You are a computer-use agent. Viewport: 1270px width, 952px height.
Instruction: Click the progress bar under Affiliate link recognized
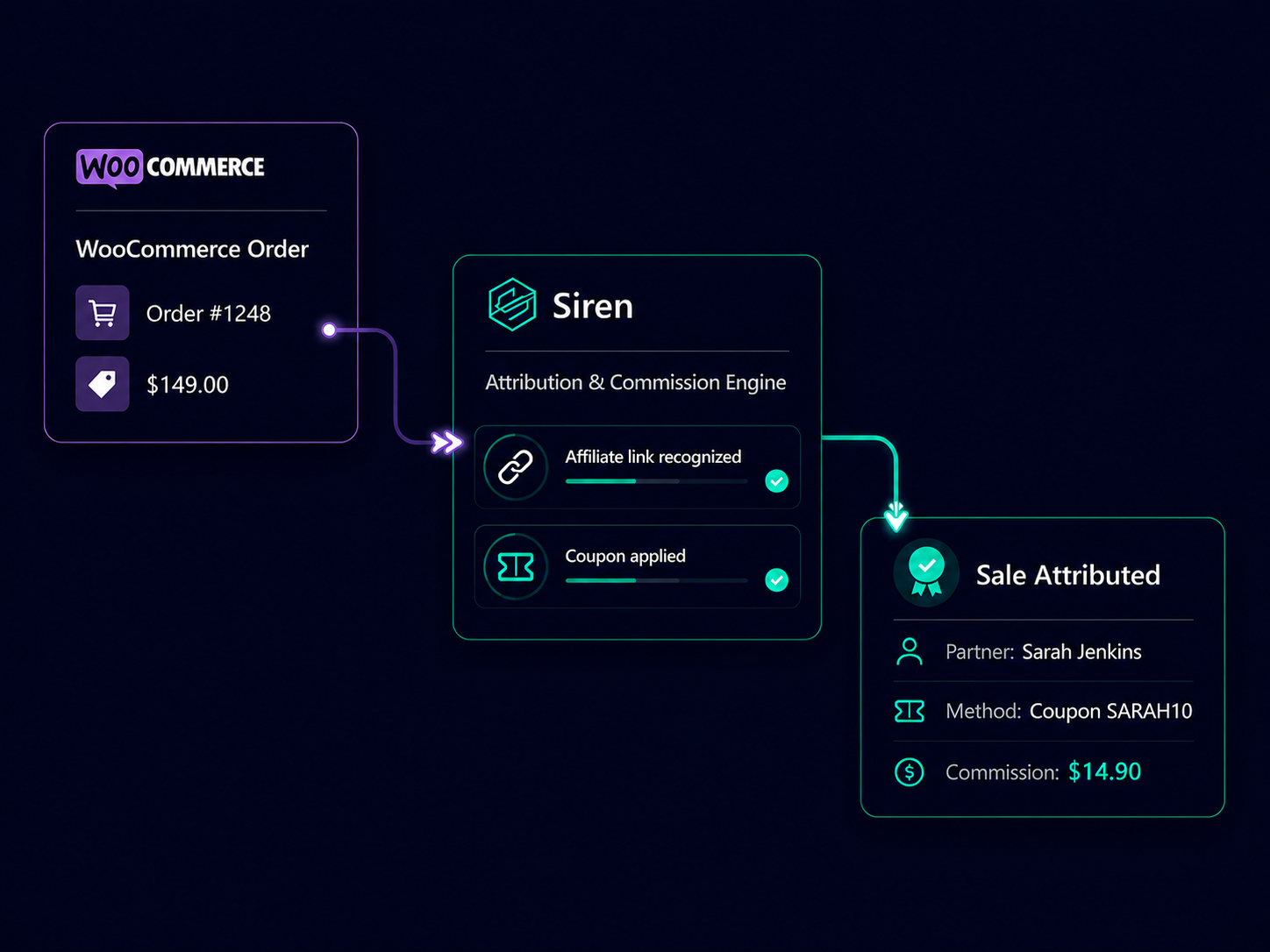657,481
